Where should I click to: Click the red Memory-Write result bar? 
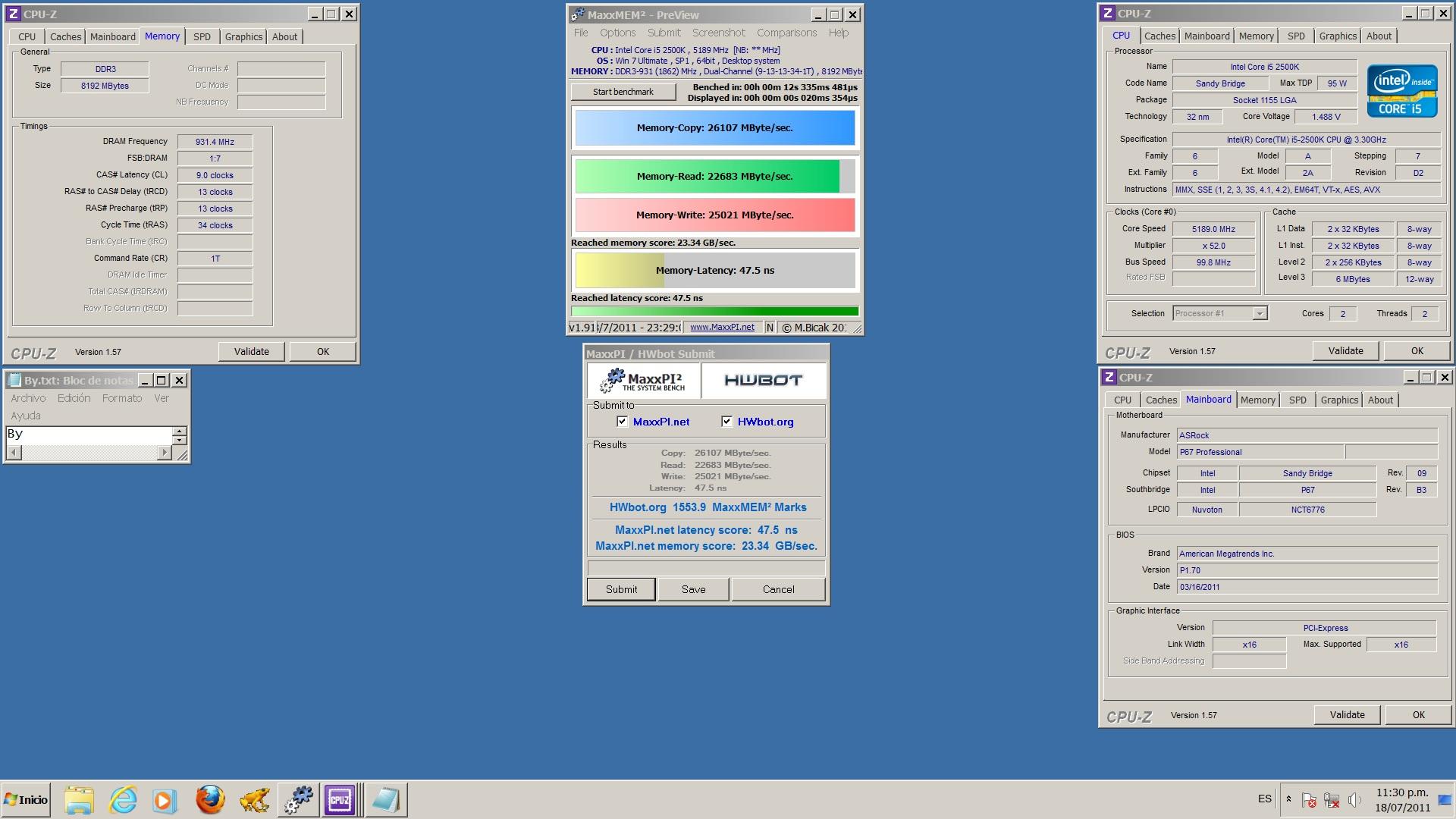click(715, 215)
